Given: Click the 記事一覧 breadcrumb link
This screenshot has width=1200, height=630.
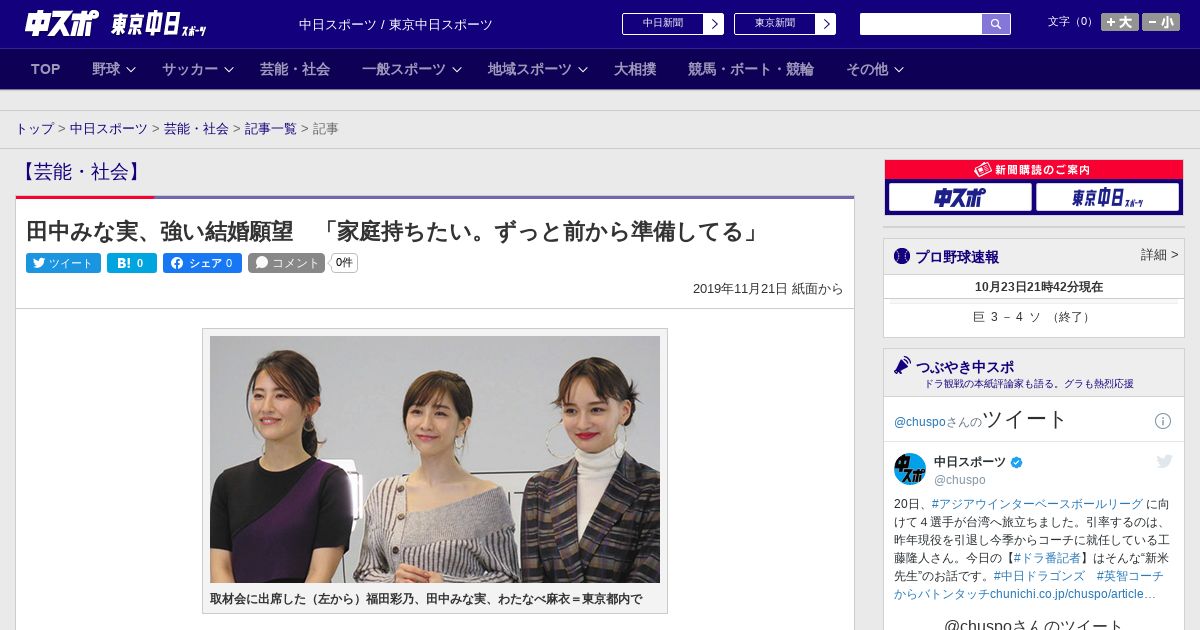Looking at the screenshot, I should 271,129.
